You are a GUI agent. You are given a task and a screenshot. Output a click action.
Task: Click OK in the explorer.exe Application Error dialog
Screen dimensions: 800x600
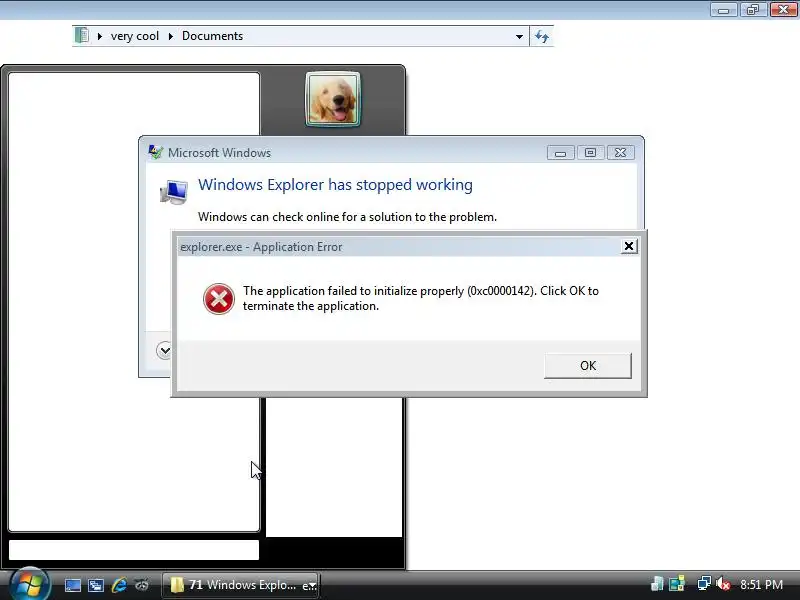point(588,365)
